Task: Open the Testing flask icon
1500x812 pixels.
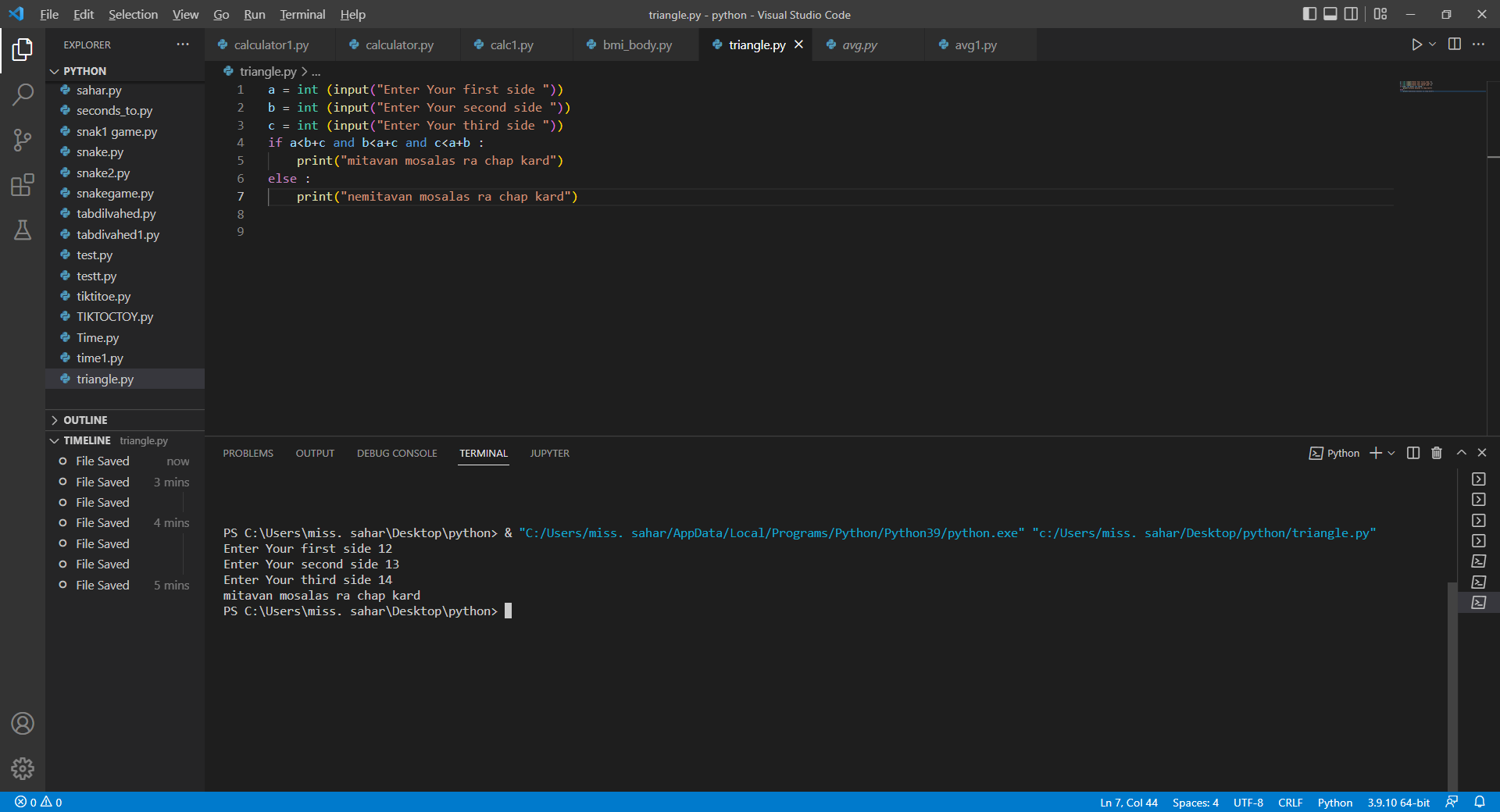Action: [23, 230]
